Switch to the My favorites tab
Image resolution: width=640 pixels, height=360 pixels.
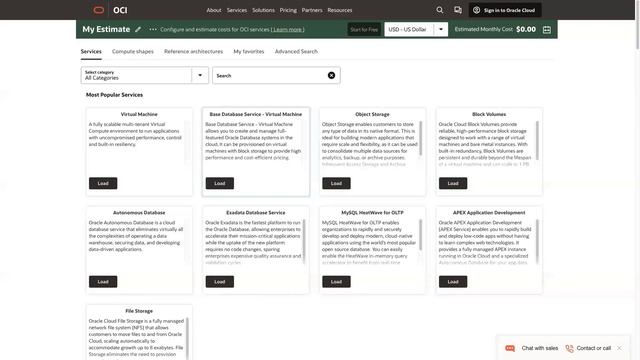pyautogui.click(x=249, y=51)
